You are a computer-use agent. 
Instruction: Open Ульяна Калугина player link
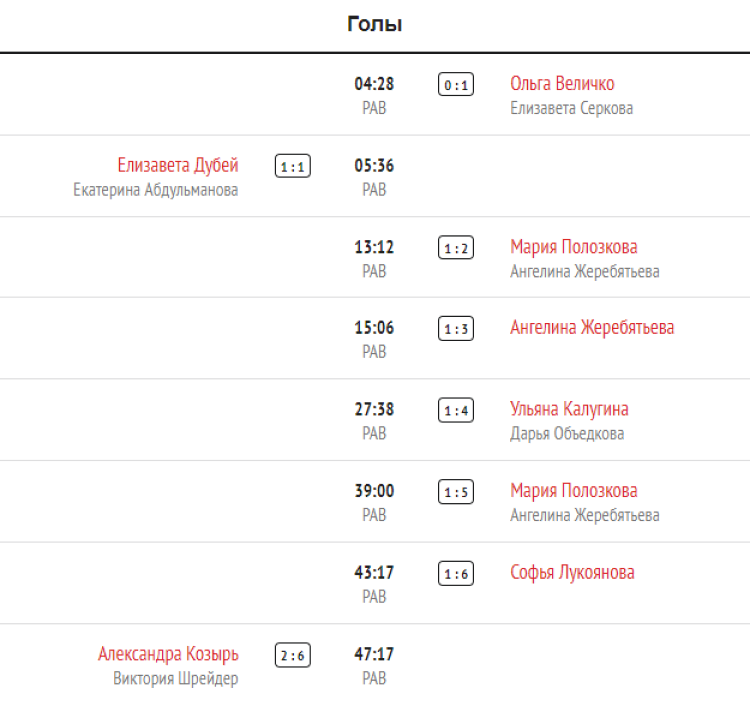(x=569, y=409)
